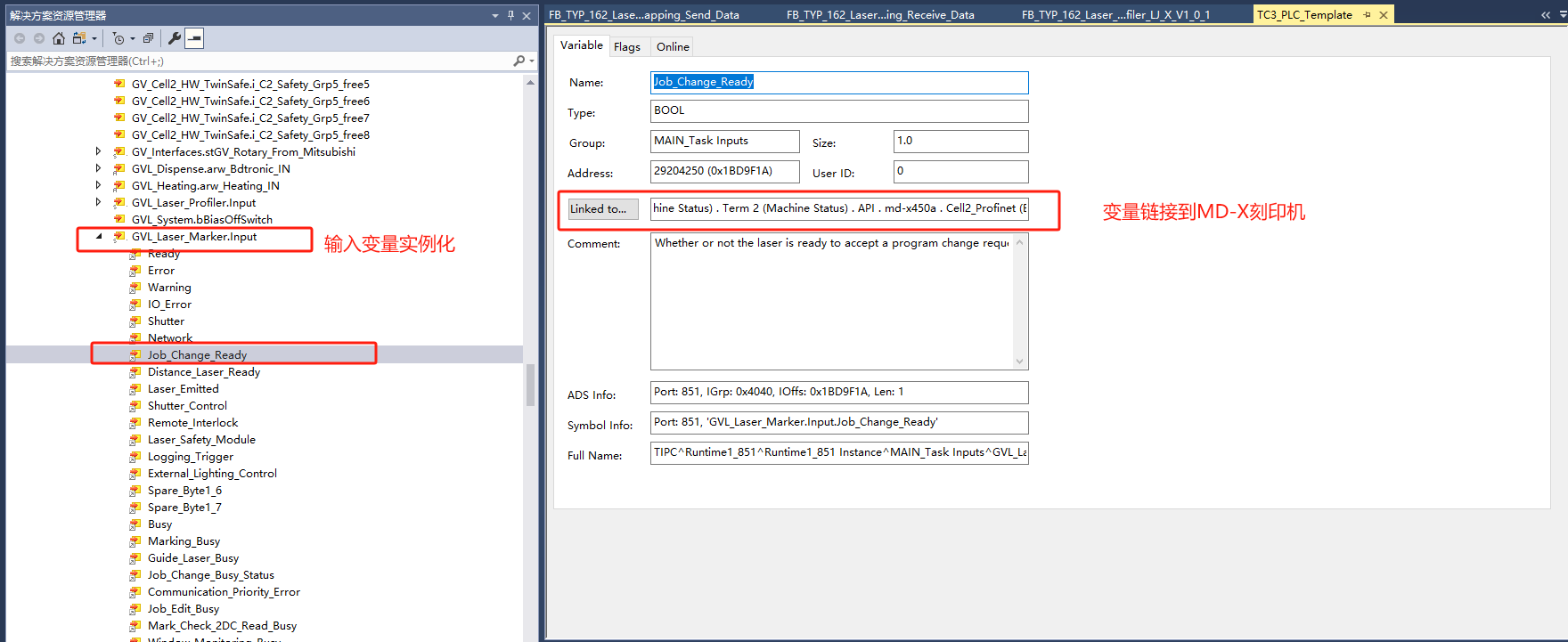Click Solution Explorer scroll-up arrow
Image resolution: width=1568 pixels, height=642 pixels.
(x=531, y=82)
